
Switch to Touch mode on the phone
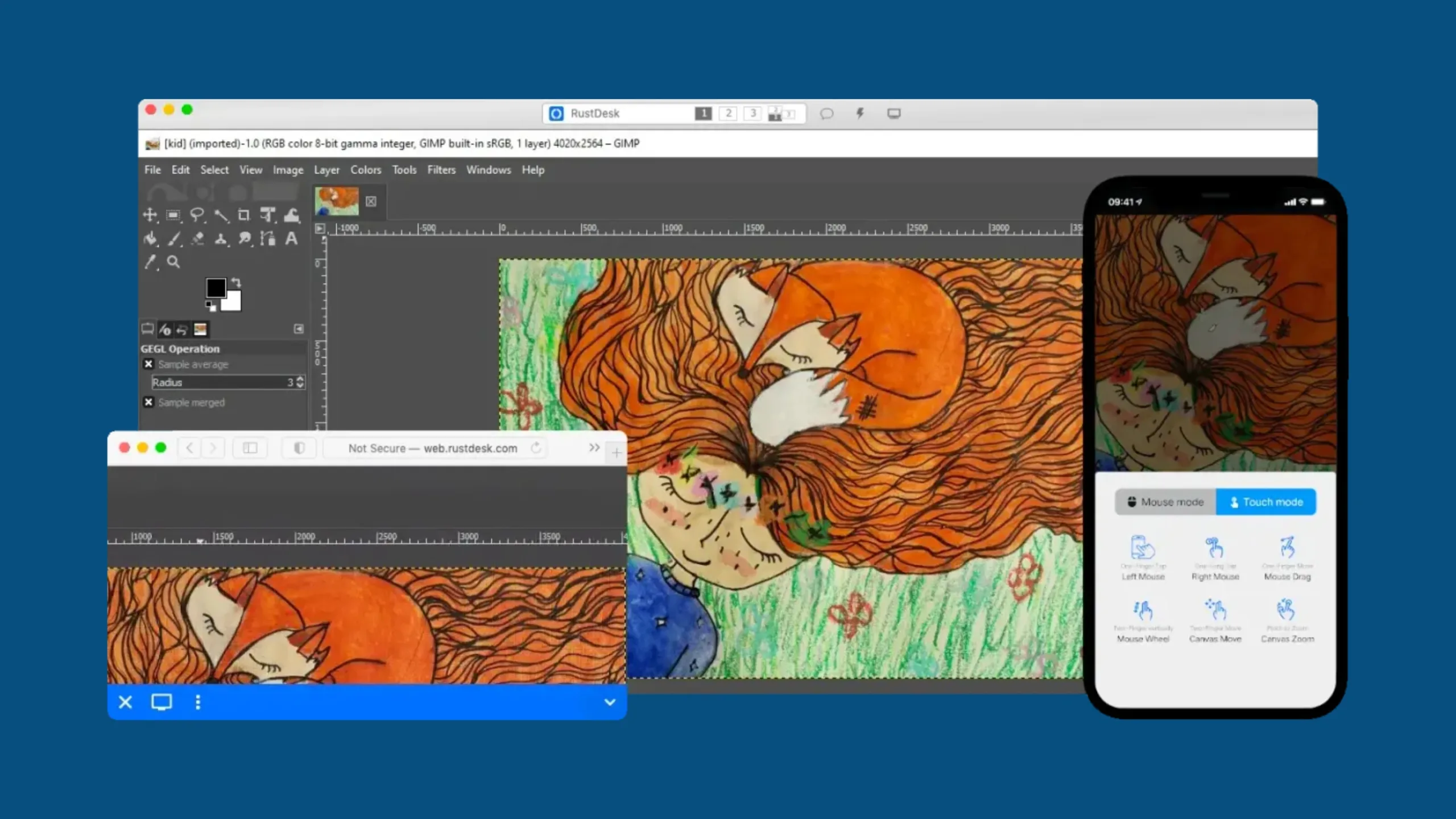click(x=1266, y=502)
